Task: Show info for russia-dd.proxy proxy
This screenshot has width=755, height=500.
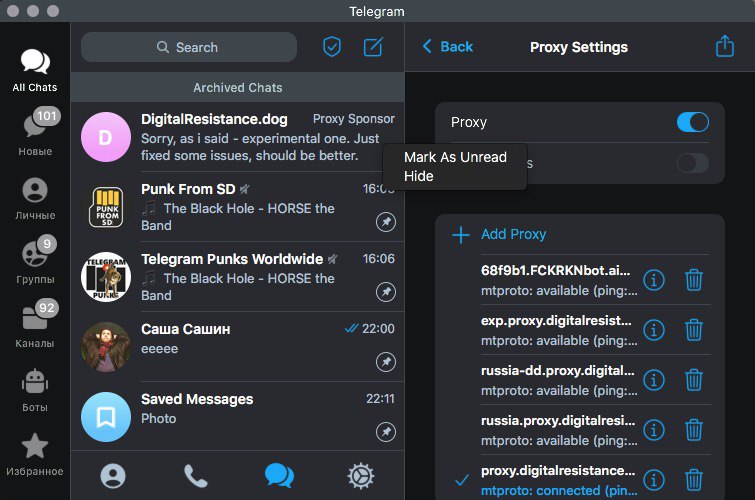Action: [654, 380]
